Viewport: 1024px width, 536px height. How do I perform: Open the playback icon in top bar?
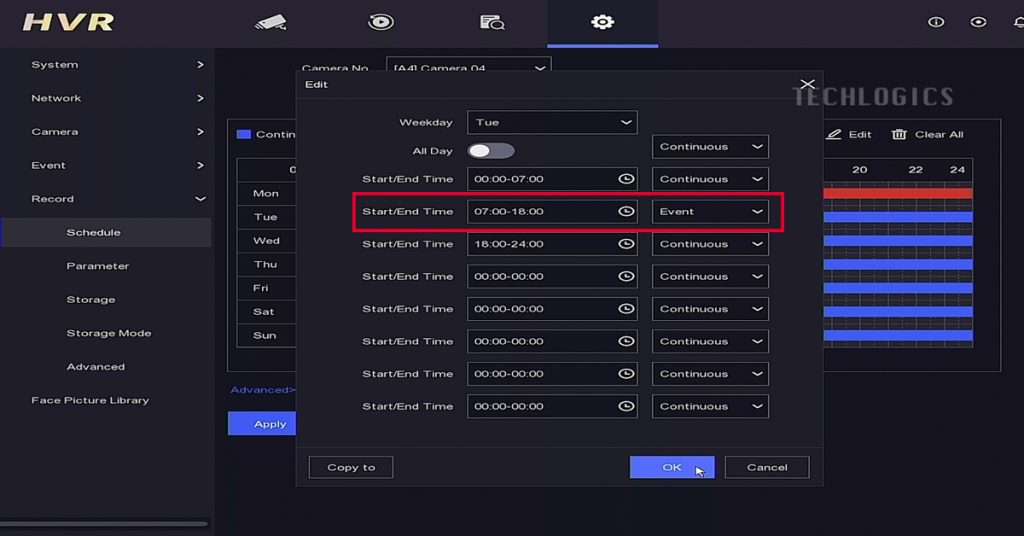click(381, 22)
